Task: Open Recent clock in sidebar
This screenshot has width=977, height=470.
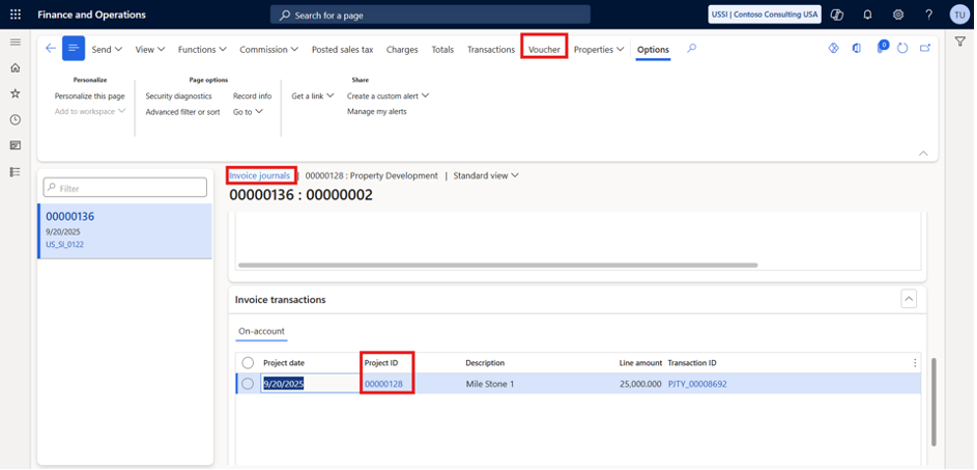Action: 16,120
